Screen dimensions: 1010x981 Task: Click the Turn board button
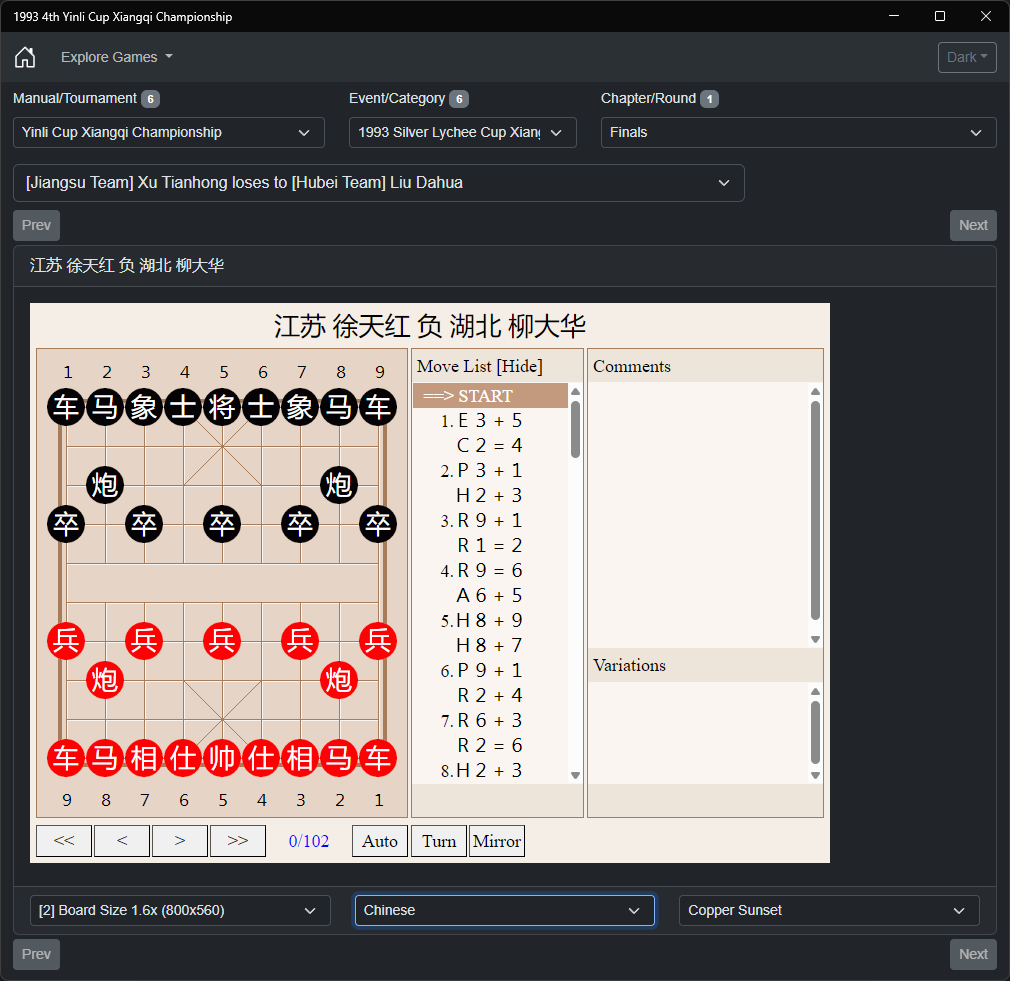439,841
